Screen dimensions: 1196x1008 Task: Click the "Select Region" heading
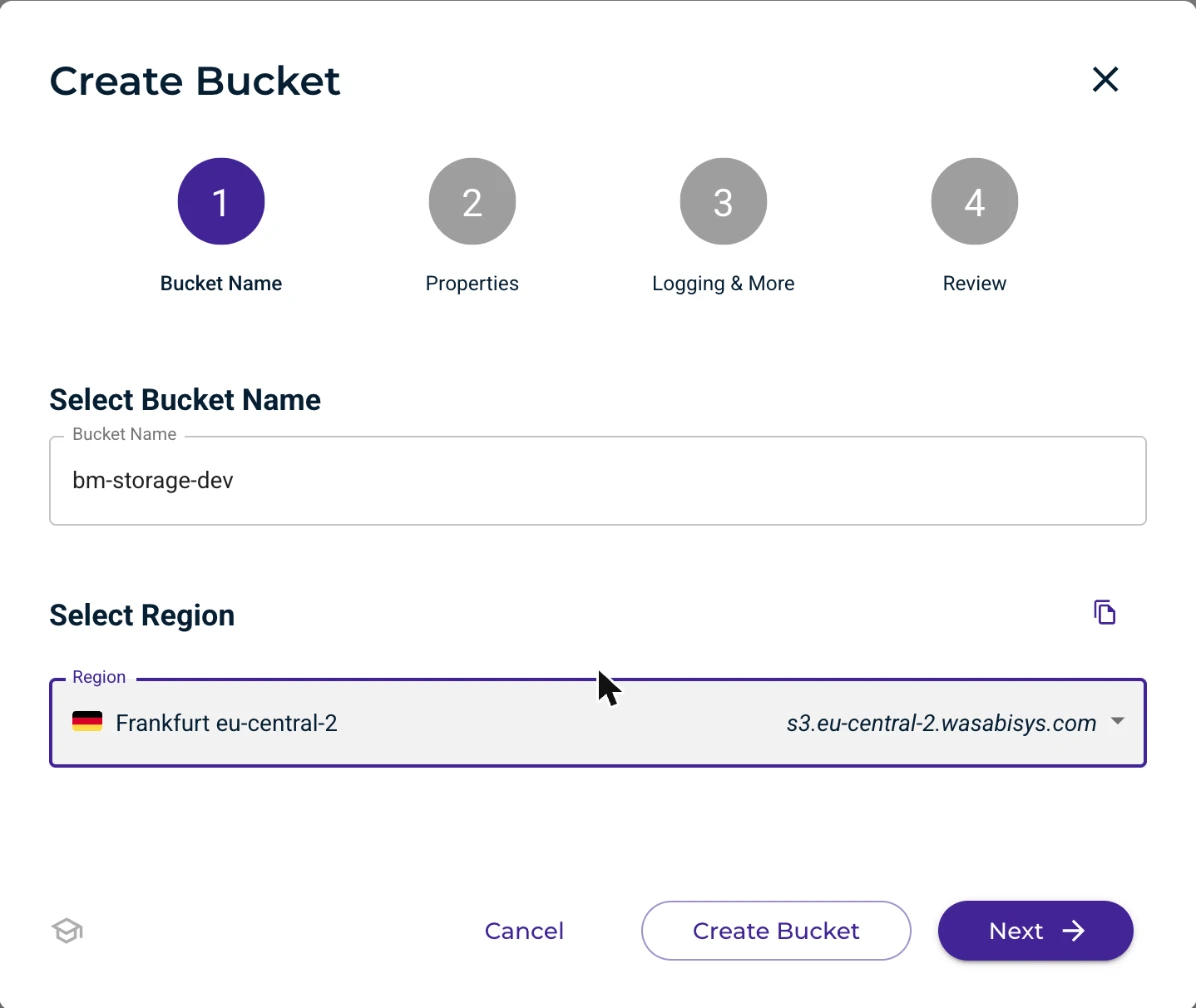click(x=142, y=615)
